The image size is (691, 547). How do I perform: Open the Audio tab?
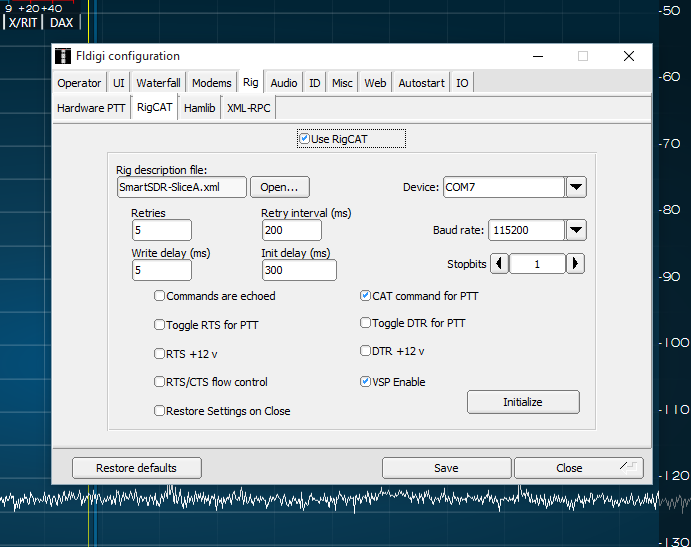click(x=284, y=83)
